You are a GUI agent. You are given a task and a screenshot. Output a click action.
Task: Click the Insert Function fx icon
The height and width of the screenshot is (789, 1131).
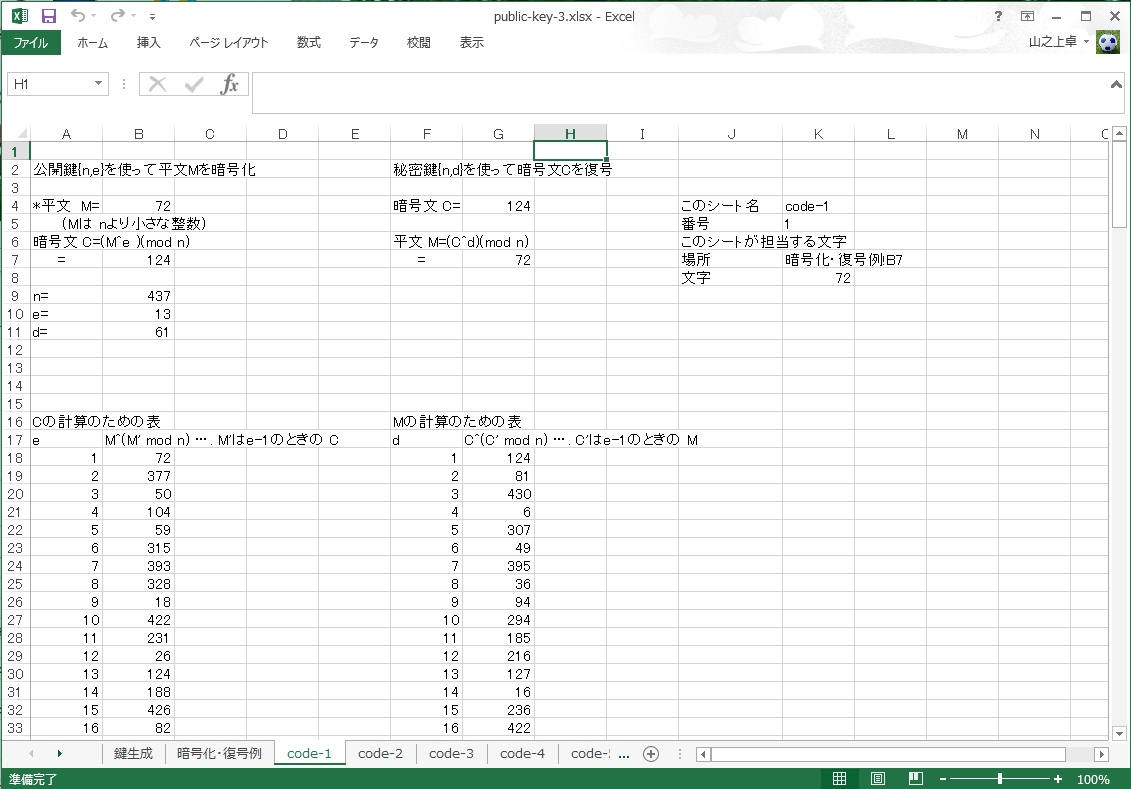[230, 84]
